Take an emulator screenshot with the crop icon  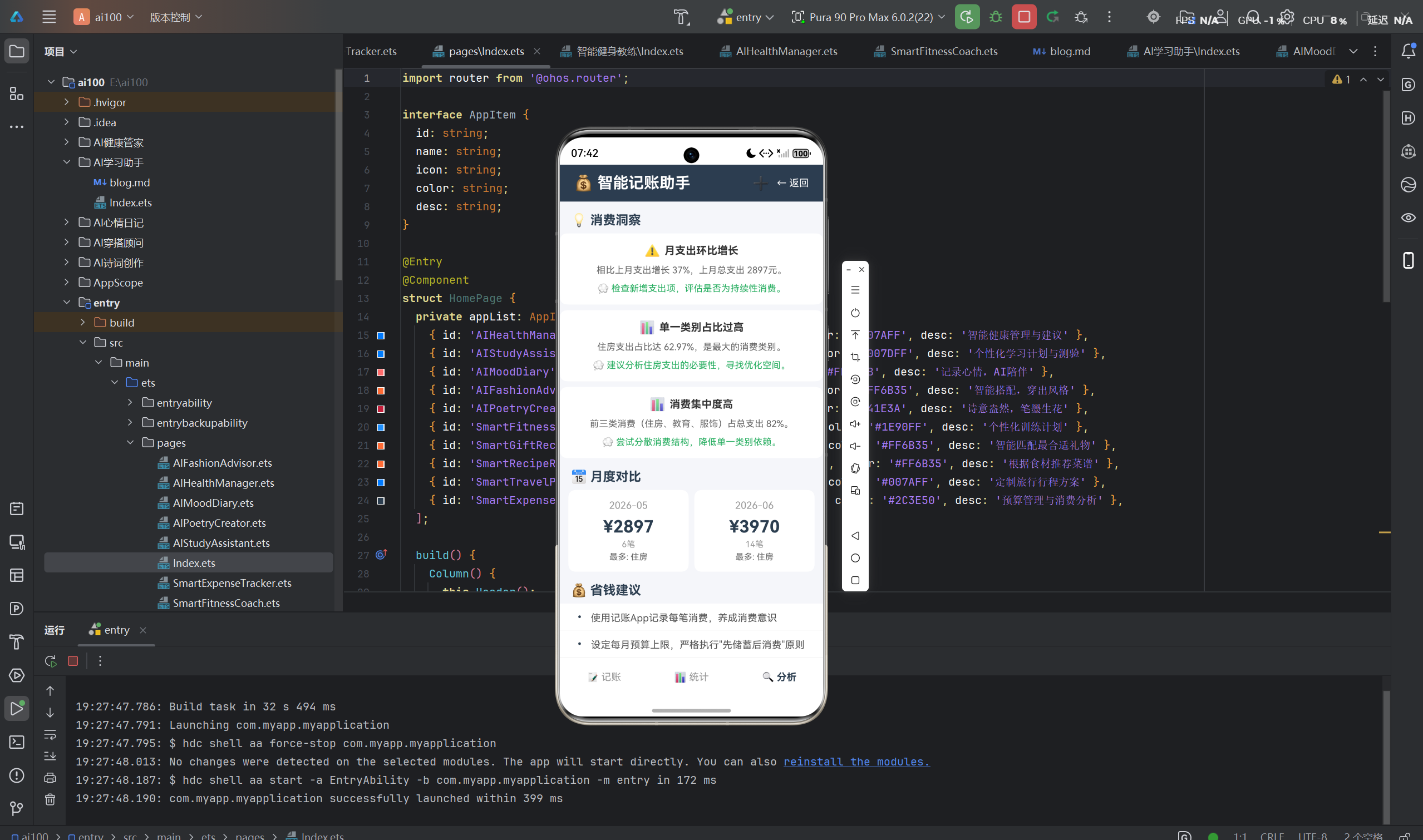(855, 357)
